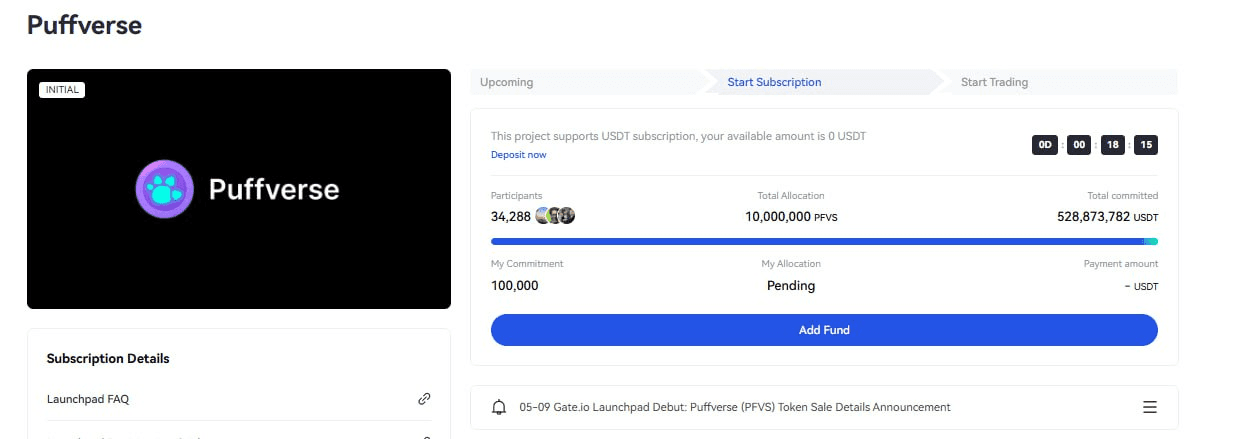
Task: Click the USDT subscription availability notice
Action: [678, 135]
